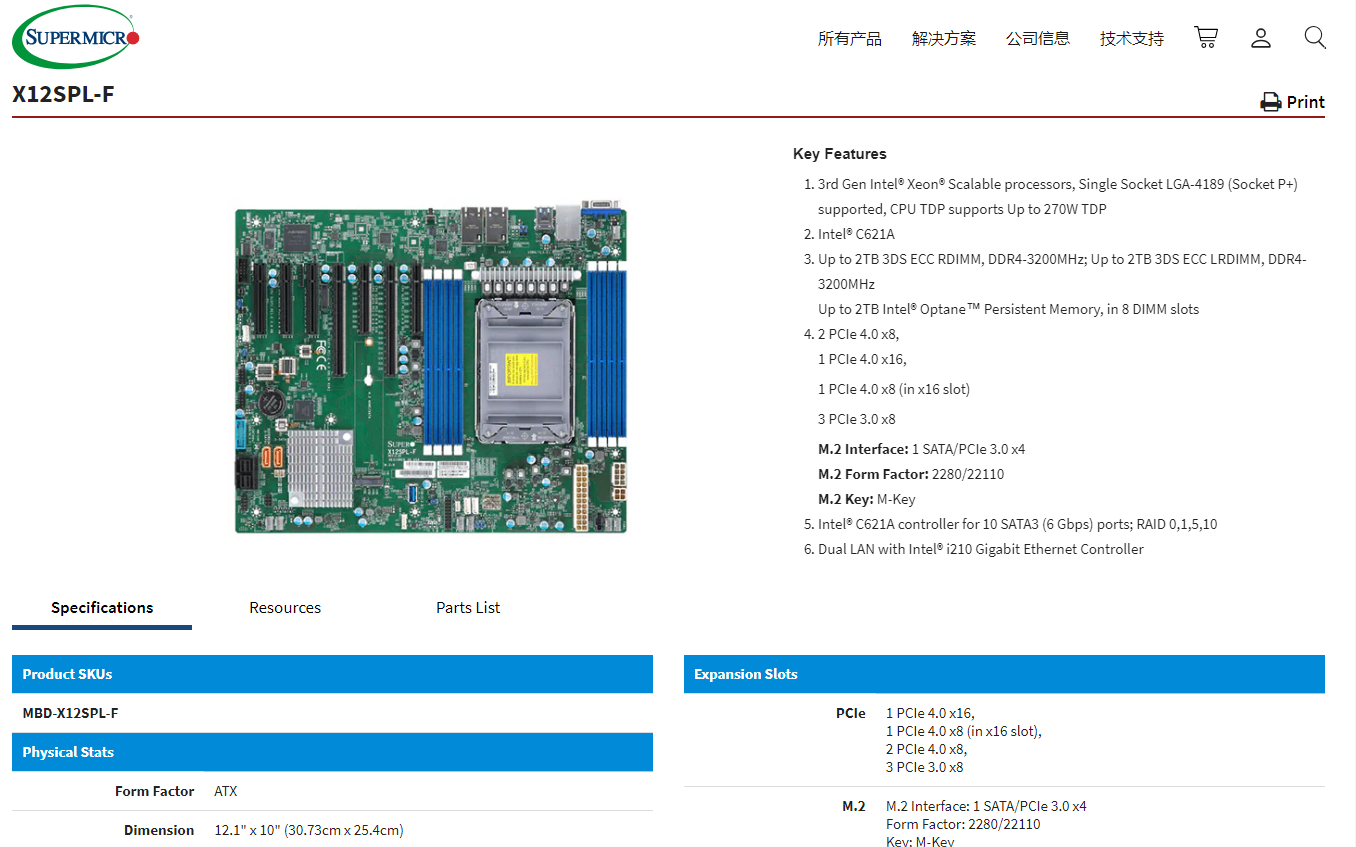The height and width of the screenshot is (847, 1356).
Task: Click the search magnifier icon
Action: pos(1315,38)
